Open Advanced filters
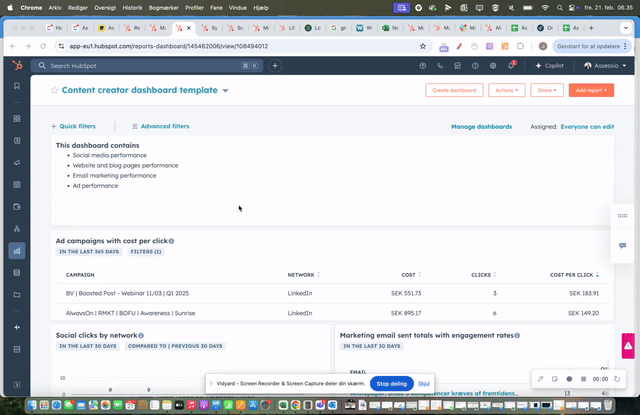The height and width of the screenshot is (415, 640). coord(161,127)
